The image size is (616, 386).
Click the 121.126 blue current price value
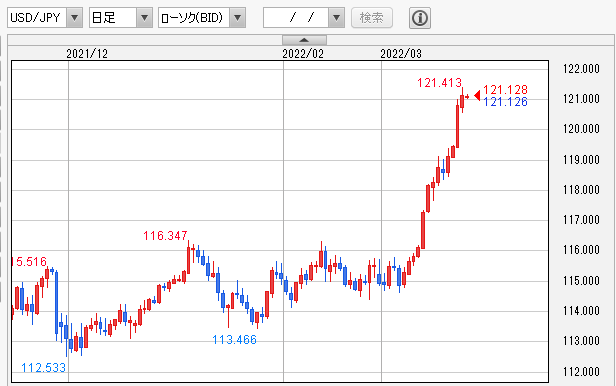[x=505, y=102]
